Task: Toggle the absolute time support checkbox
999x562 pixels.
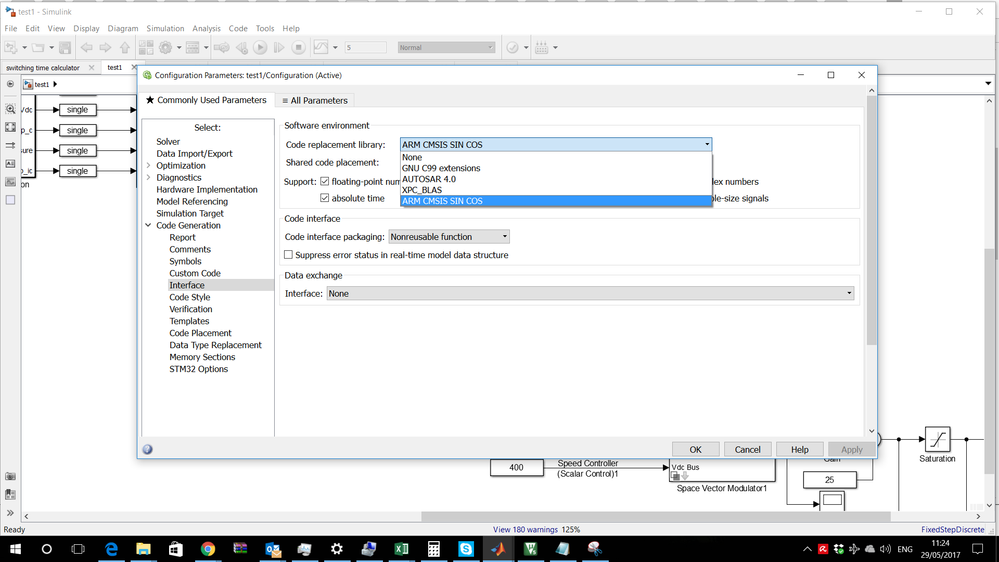Action: point(324,198)
